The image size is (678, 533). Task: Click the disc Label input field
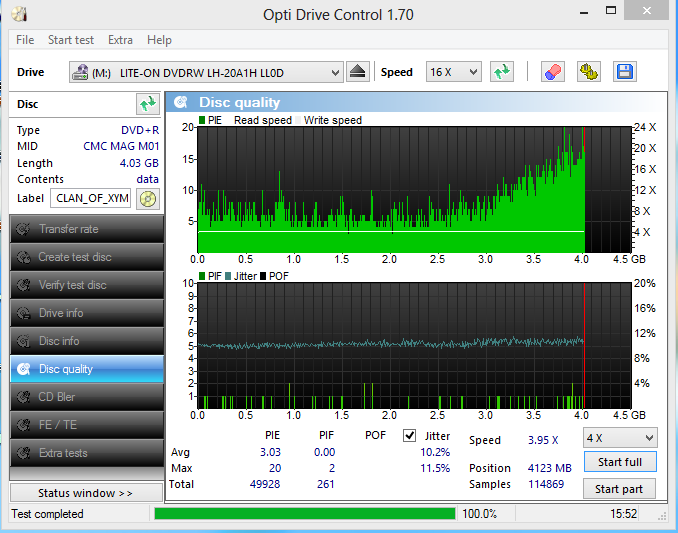tap(90, 198)
